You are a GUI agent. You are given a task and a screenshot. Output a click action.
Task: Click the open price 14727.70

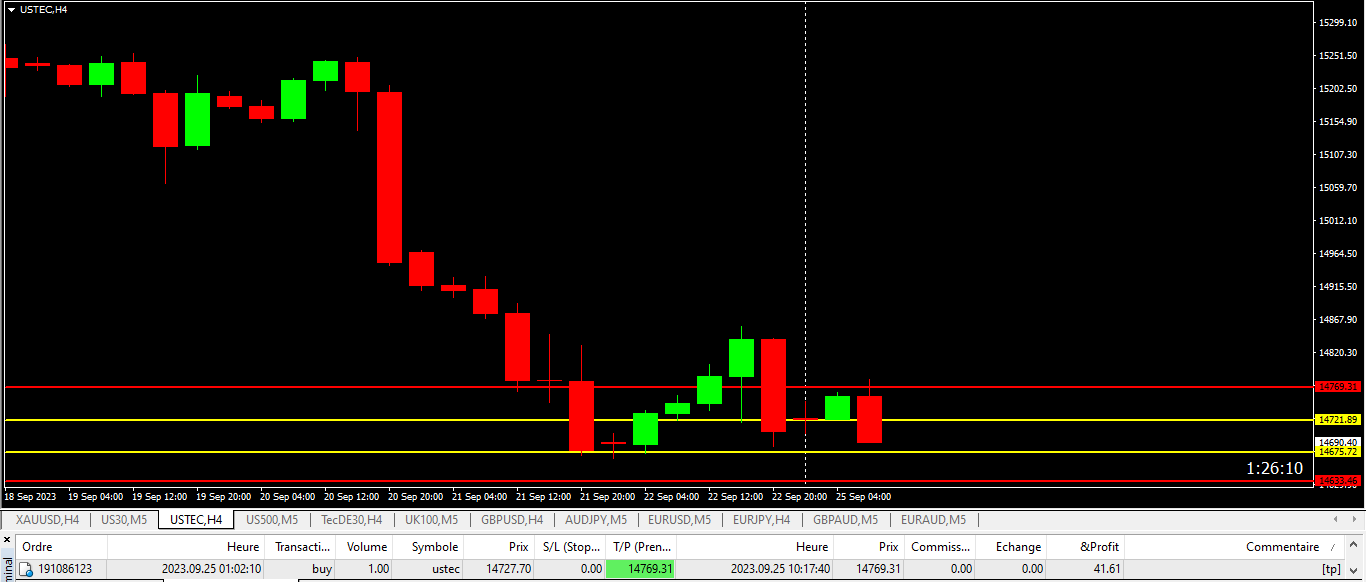coord(508,569)
